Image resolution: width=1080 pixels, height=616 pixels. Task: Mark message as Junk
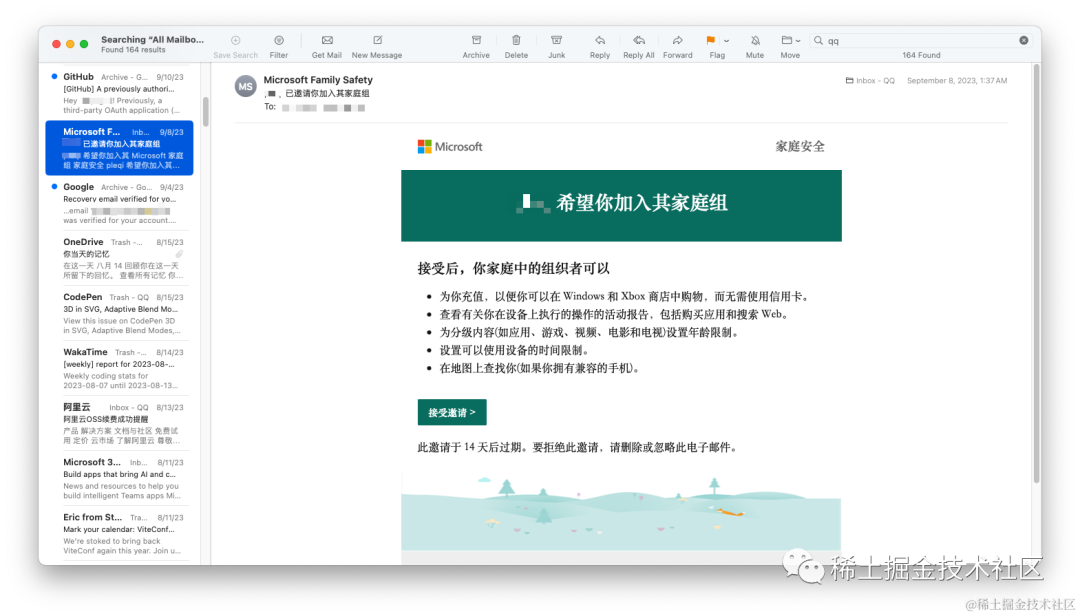click(557, 41)
